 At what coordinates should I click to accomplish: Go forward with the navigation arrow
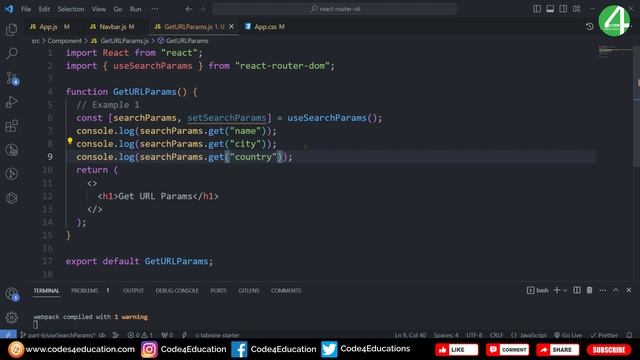(x=202, y=9)
